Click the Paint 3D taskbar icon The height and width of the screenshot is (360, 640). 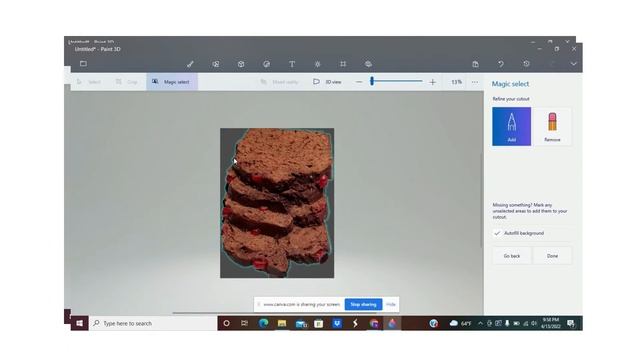(392, 323)
